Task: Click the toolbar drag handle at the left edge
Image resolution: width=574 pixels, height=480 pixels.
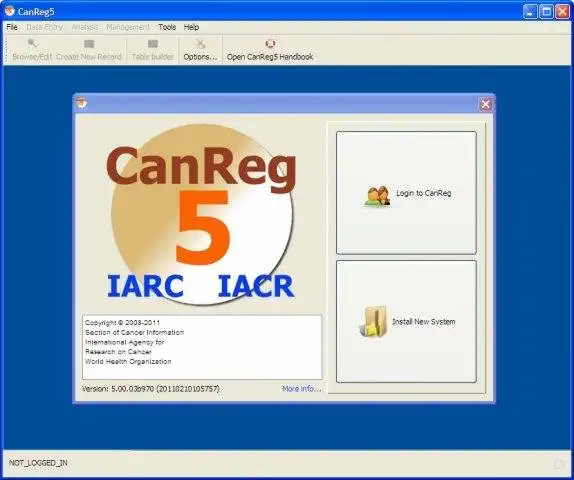Action: point(6,49)
